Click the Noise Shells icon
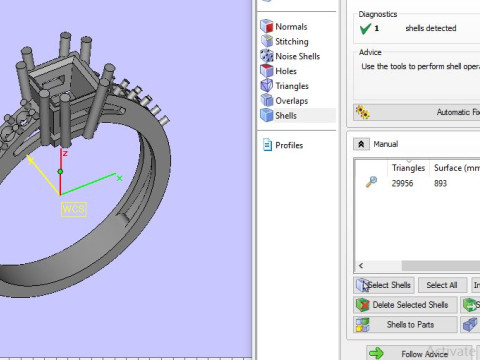 (x=267, y=56)
